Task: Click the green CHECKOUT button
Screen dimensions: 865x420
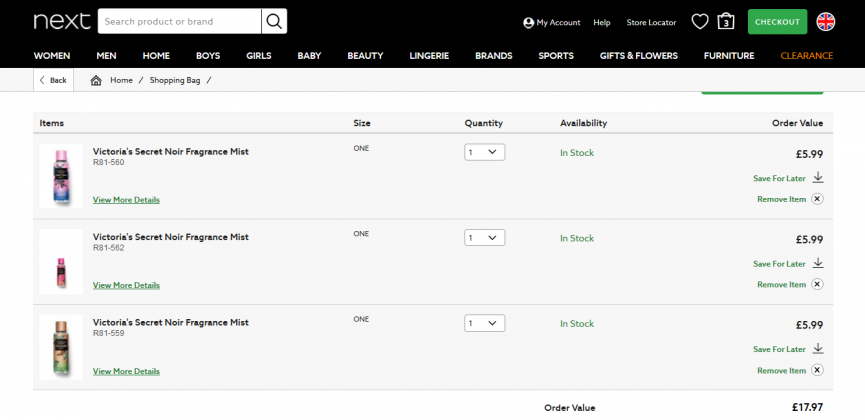Action: tap(777, 22)
